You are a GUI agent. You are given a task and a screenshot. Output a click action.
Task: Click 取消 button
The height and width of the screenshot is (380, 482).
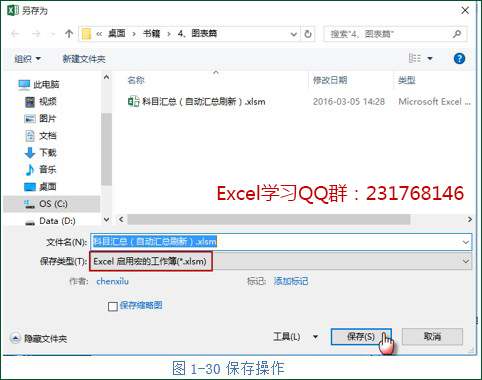pyautogui.click(x=432, y=337)
